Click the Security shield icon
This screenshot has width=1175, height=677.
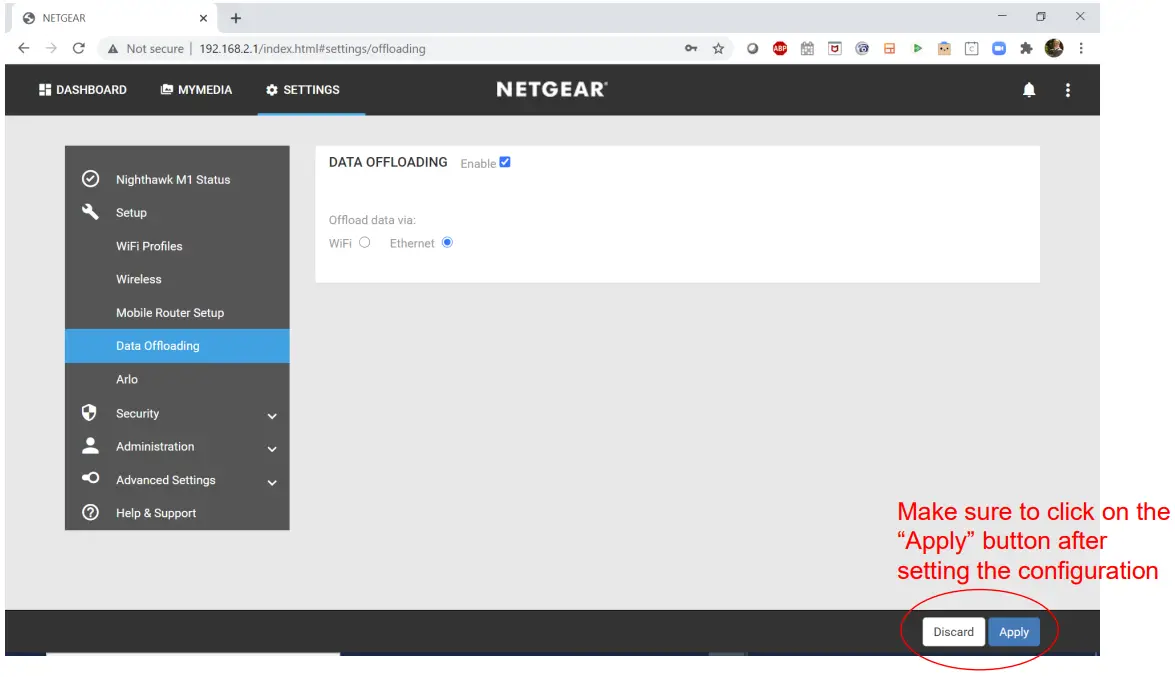[x=90, y=413]
